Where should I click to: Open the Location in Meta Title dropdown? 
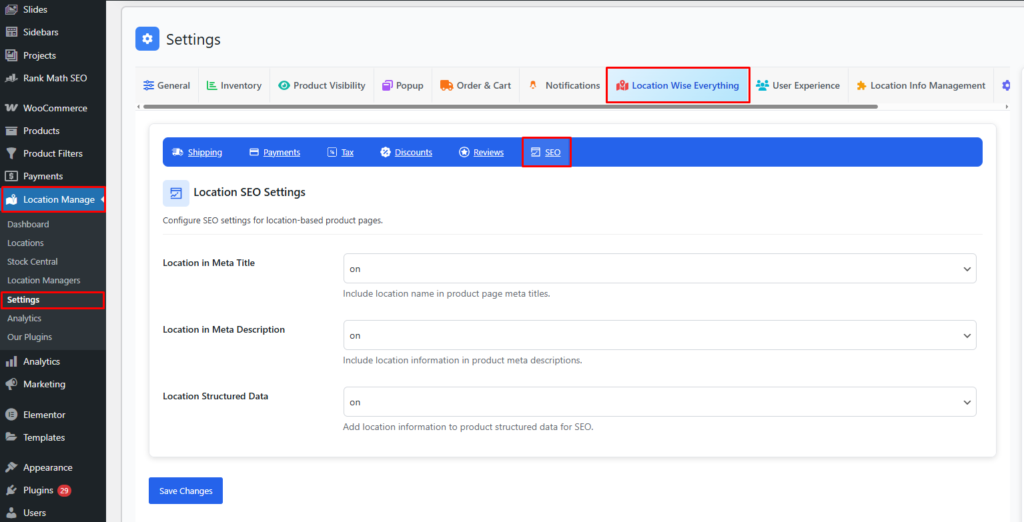(x=659, y=269)
